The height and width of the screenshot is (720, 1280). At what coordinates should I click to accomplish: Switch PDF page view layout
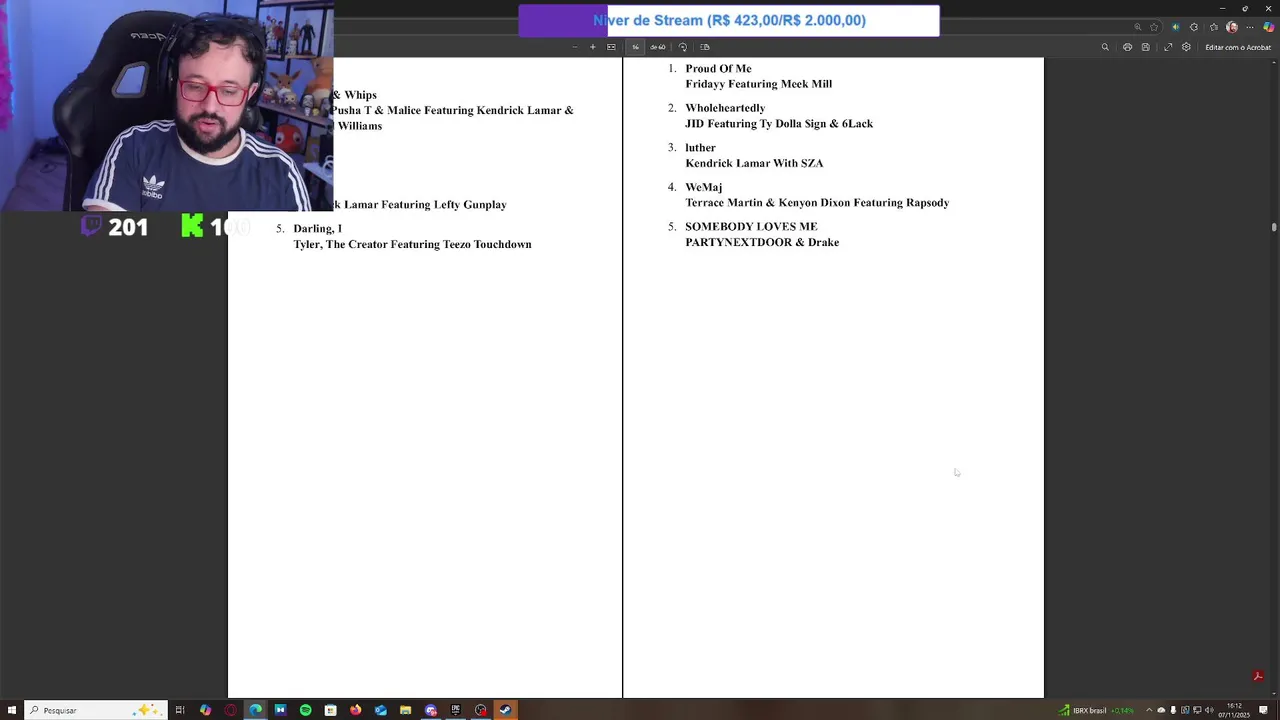coord(704,47)
